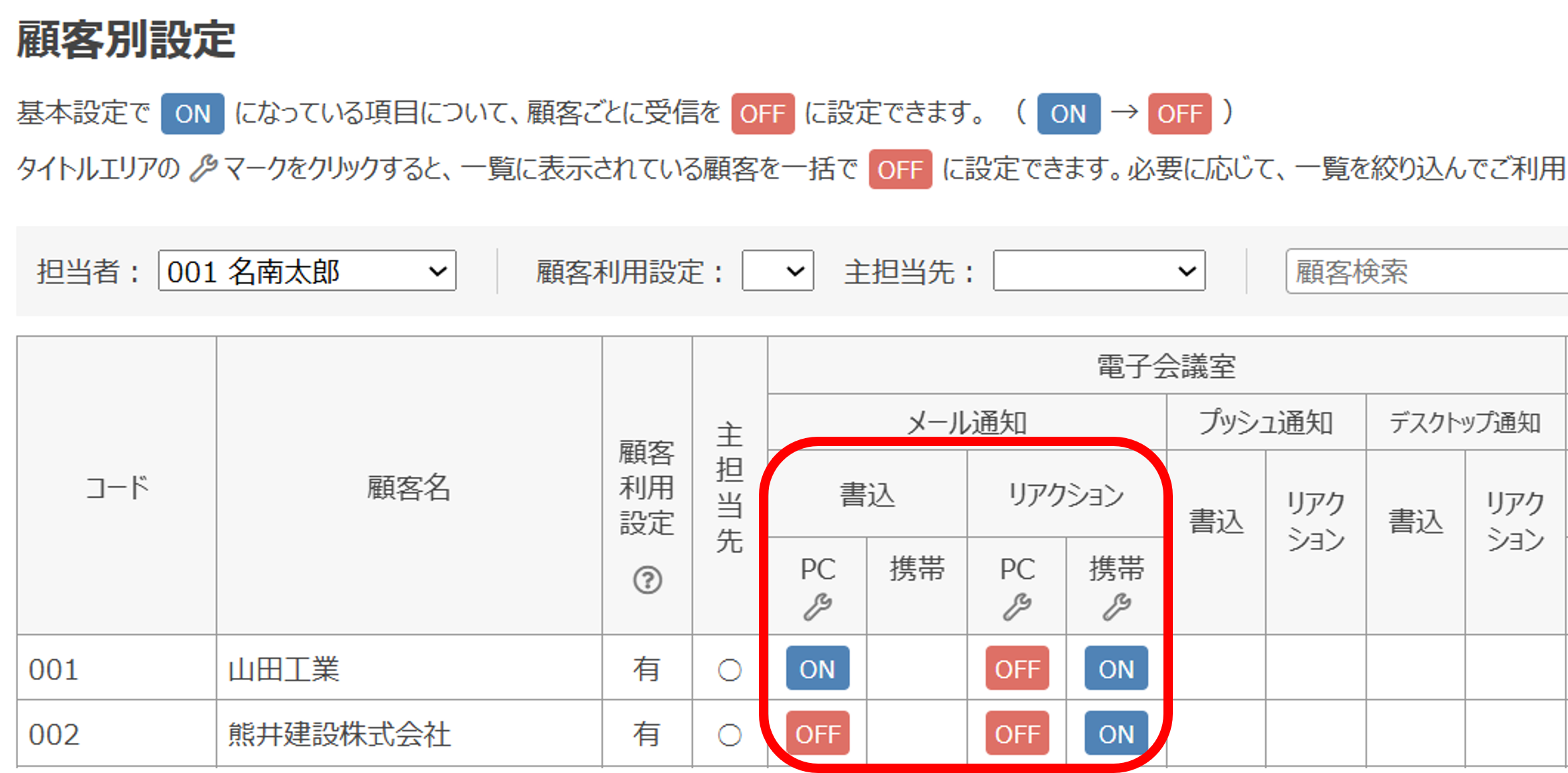
Task: Toggle 山田工業 リアクション 携帯 ON button
Action: coord(1116,669)
